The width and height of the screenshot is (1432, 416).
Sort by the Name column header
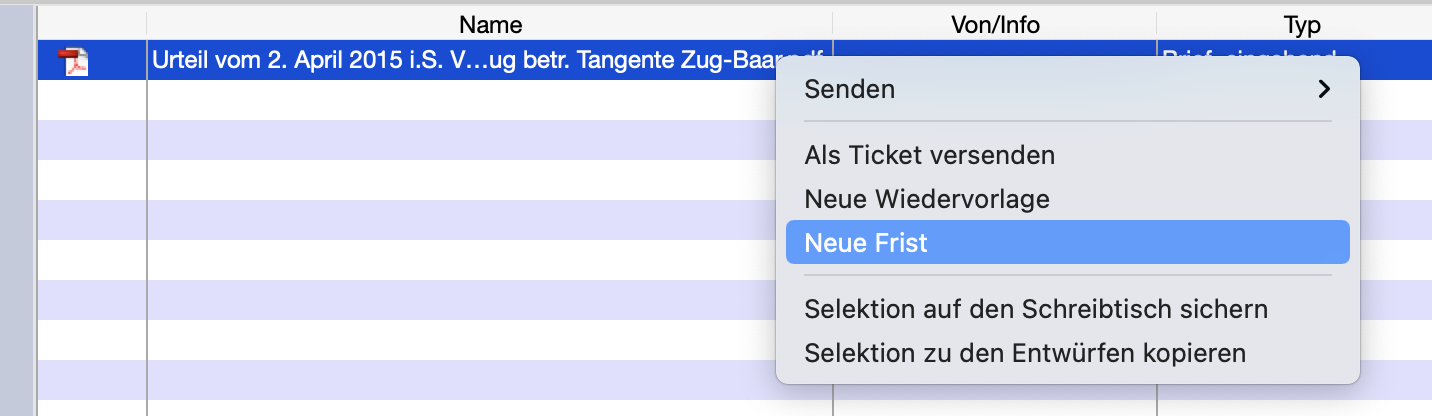coord(490,25)
